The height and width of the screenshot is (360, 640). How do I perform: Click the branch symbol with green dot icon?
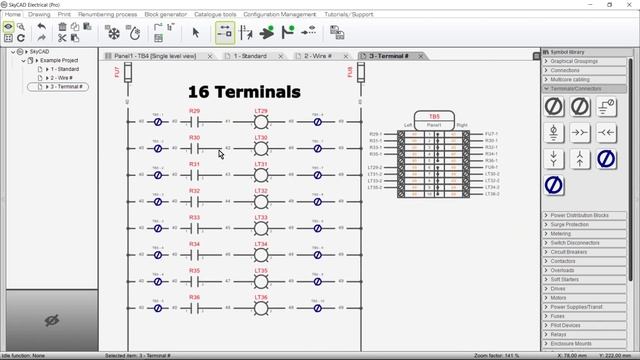288,33
